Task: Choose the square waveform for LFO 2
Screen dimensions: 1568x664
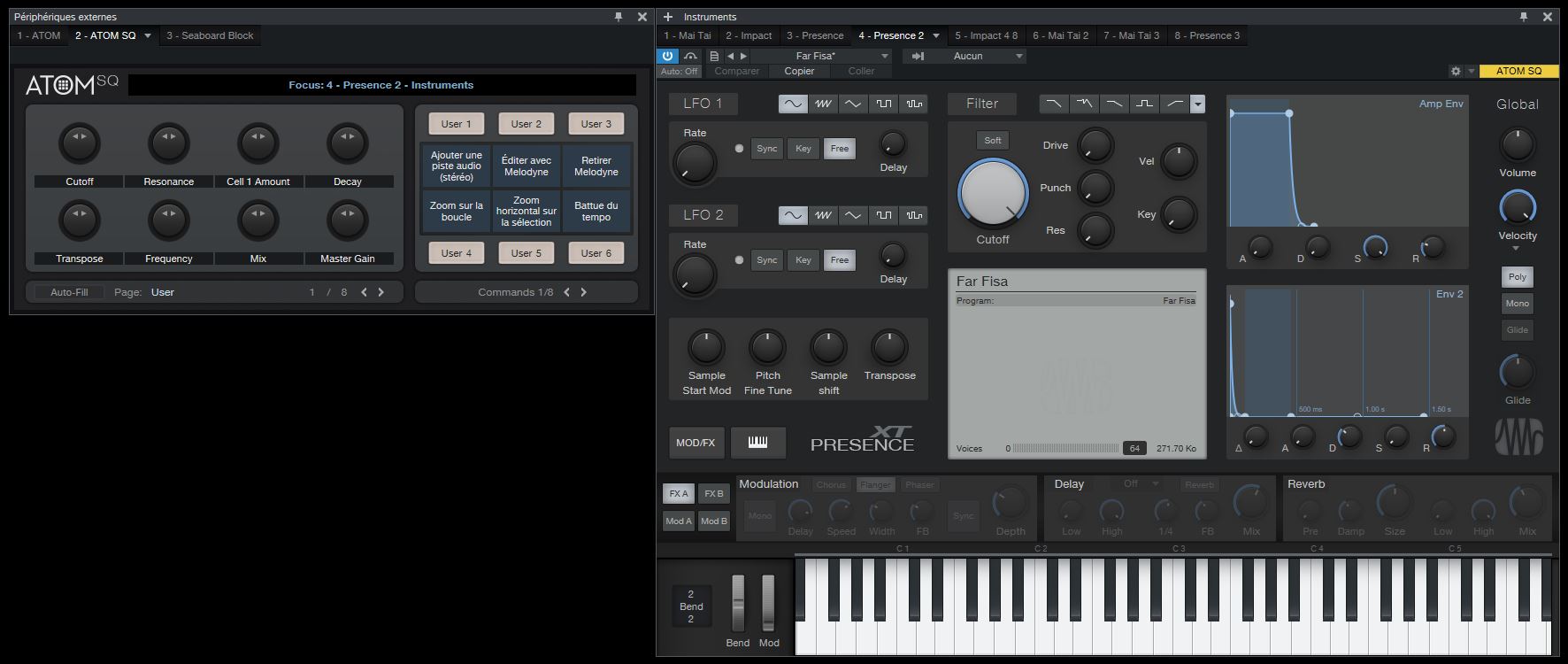Action: (883, 215)
